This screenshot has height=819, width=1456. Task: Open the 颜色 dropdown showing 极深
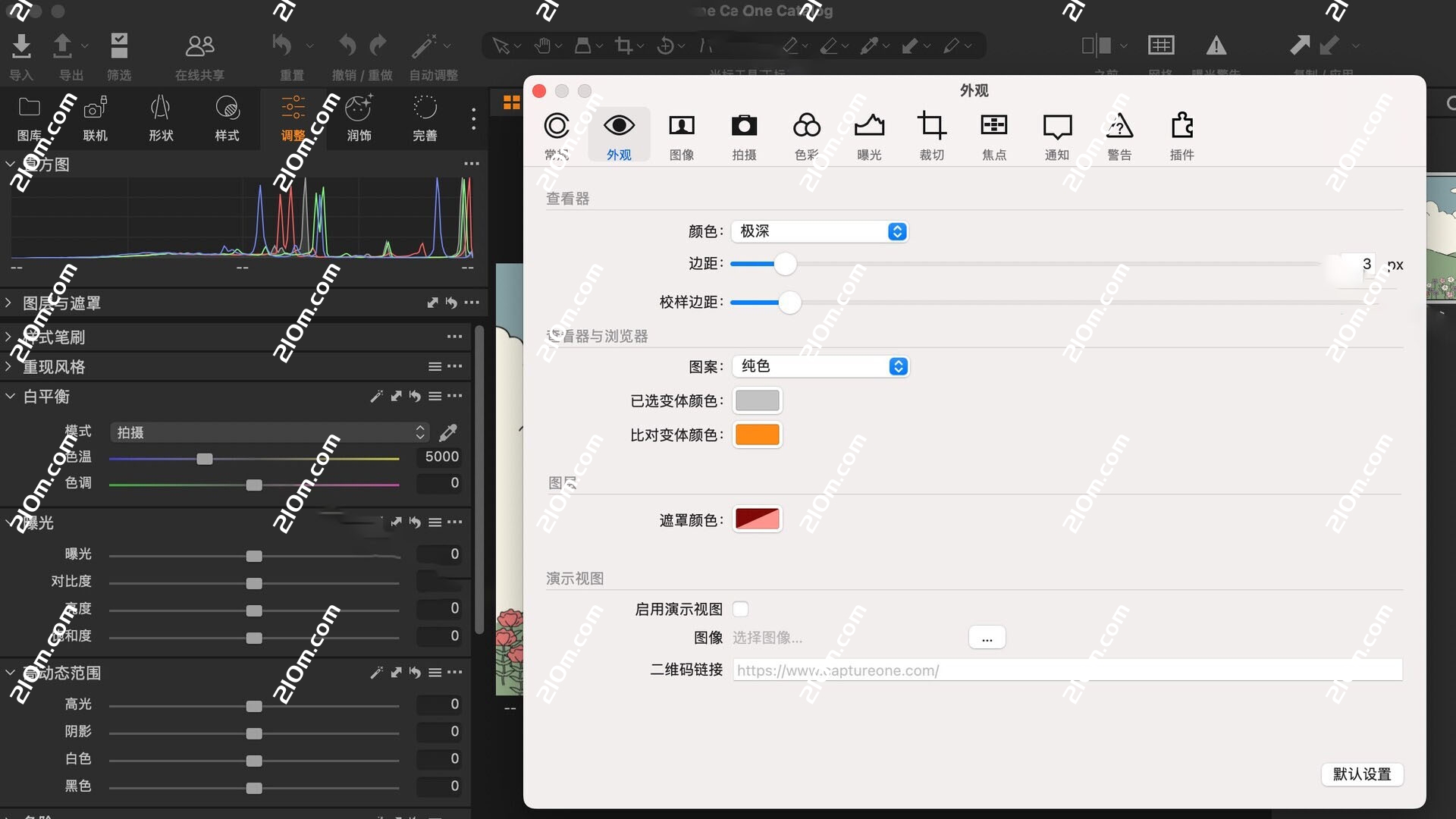[819, 231]
